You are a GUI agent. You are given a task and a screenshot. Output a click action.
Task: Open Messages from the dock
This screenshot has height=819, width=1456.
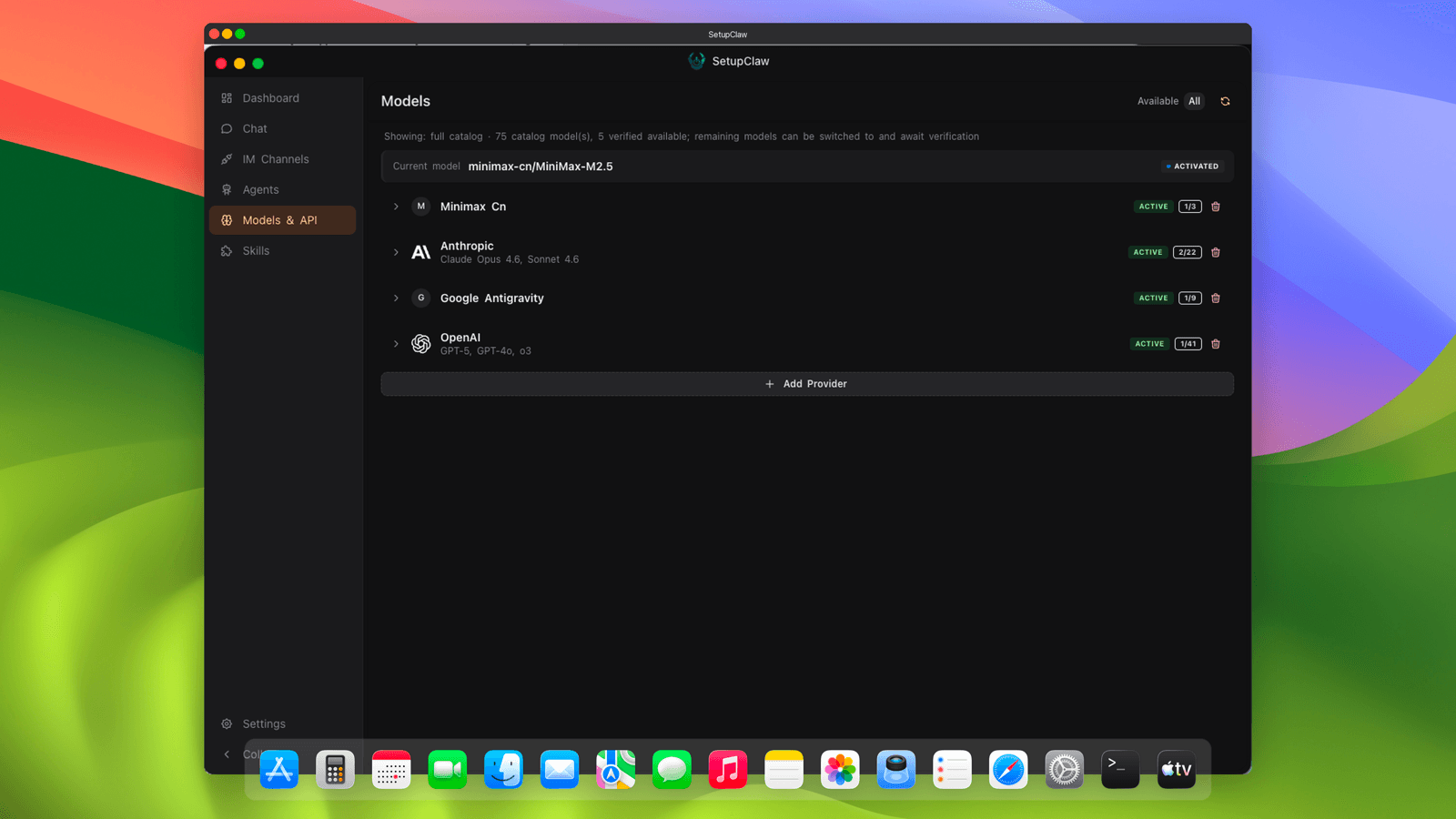point(672,770)
